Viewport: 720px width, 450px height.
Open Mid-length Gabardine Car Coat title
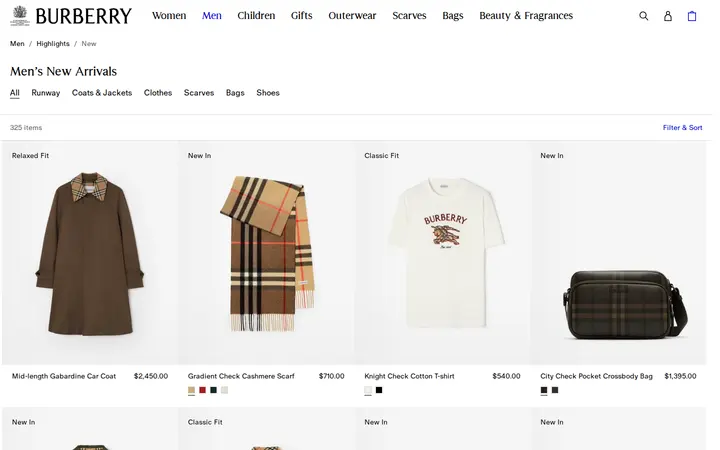click(x=64, y=376)
